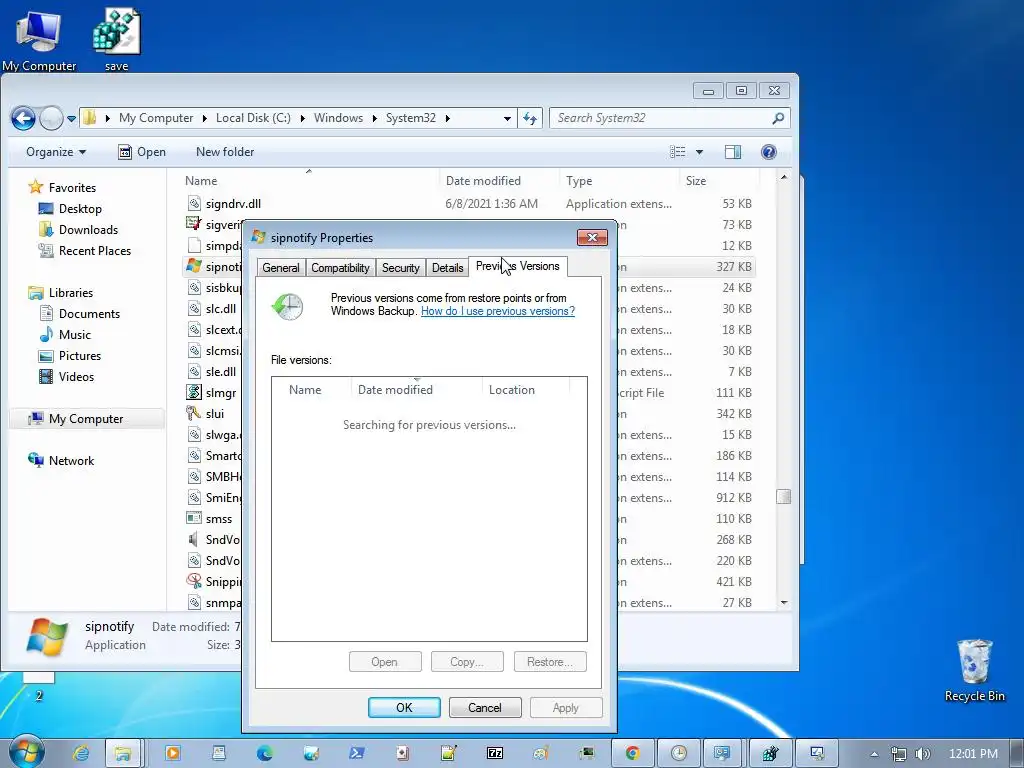Expand path arrow after Windows
The image size is (1024, 768).
coord(374,118)
